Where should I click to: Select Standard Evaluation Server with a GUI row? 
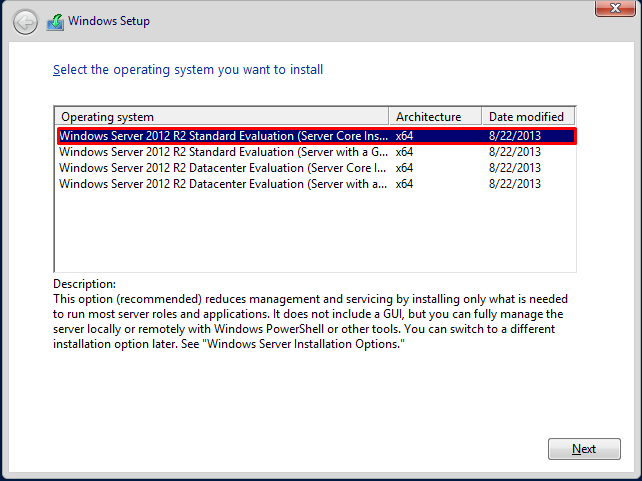(x=317, y=152)
